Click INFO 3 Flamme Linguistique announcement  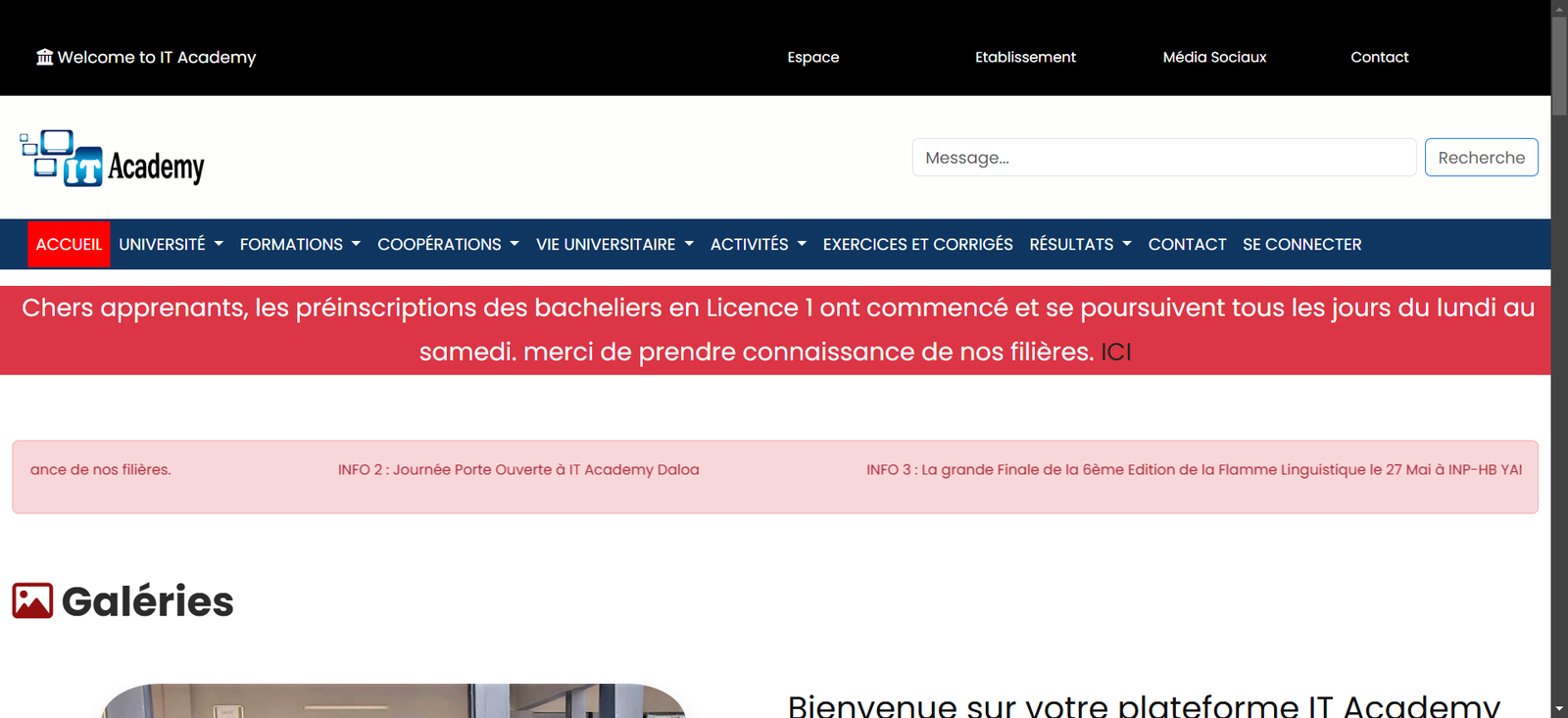[x=1194, y=469]
